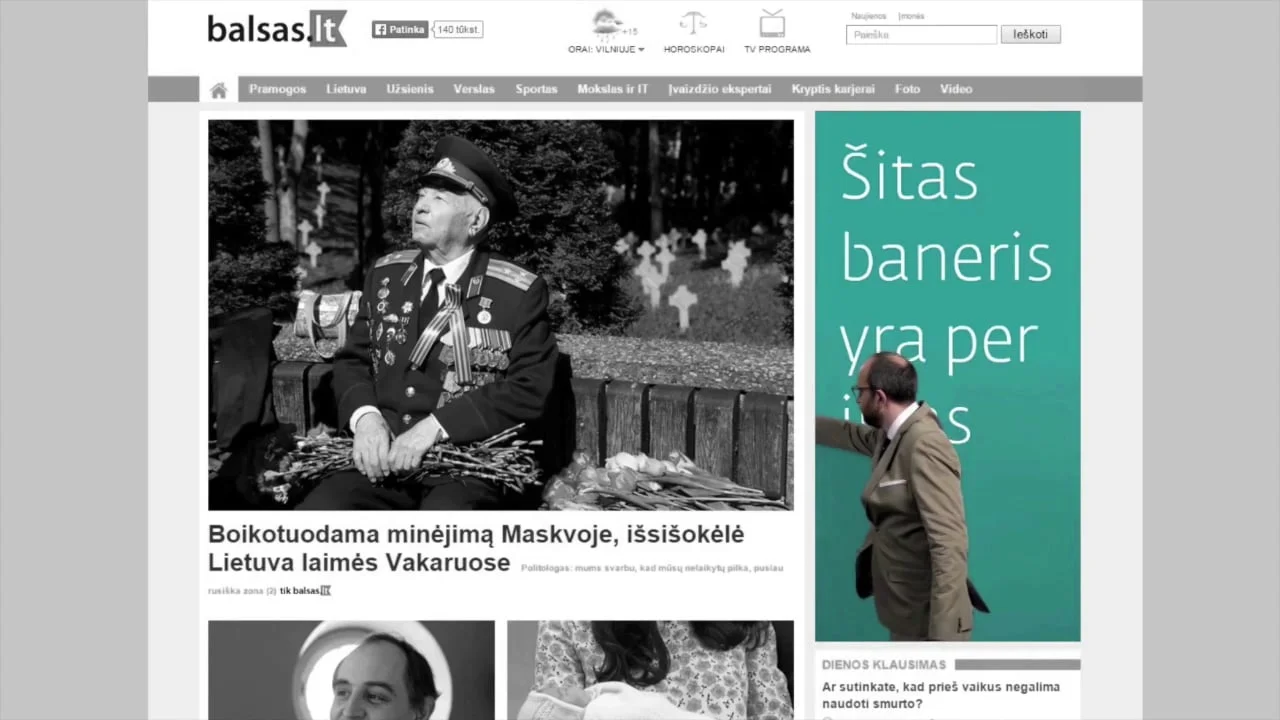The image size is (1280, 720).
Task: Click the 140 tūkst. like counter
Action: click(x=459, y=30)
